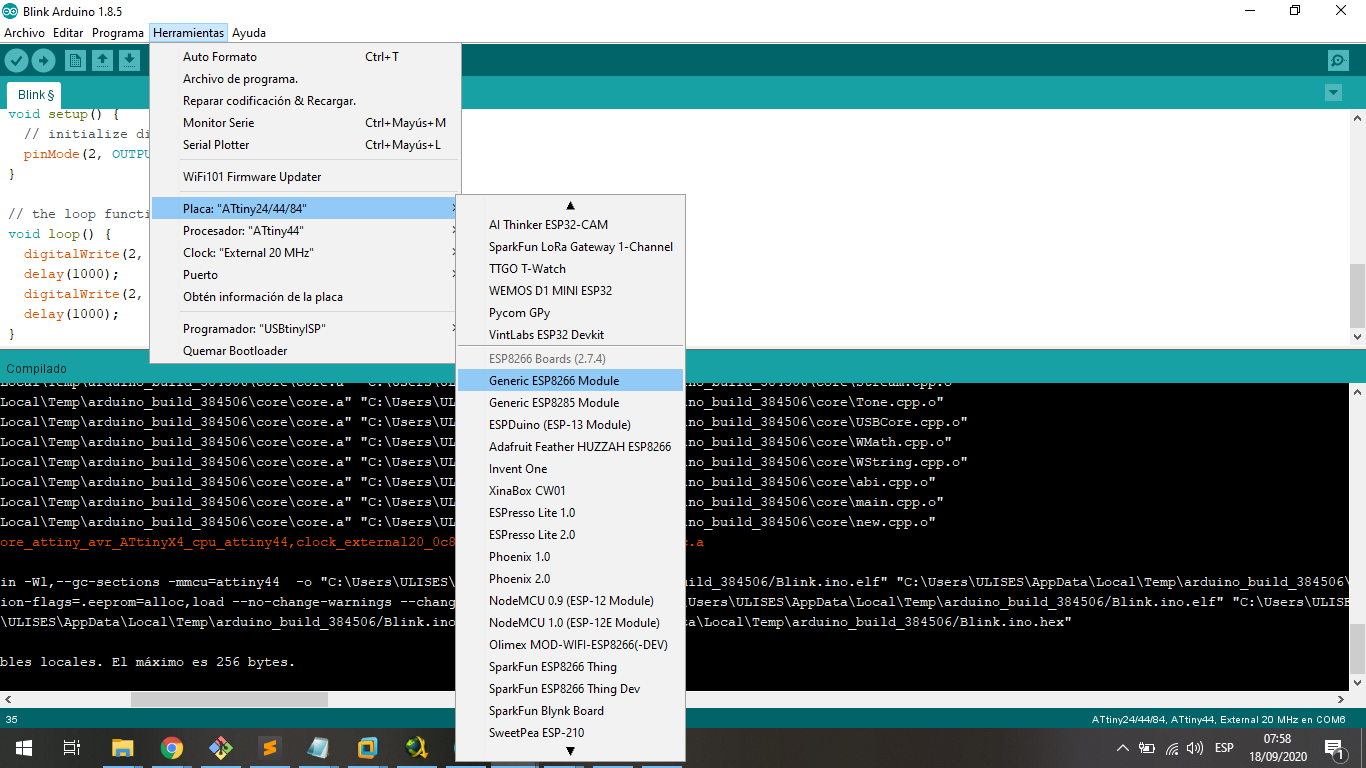Choose Auto Formato from the menu
Screen dimensions: 1366x768
(305, 57)
